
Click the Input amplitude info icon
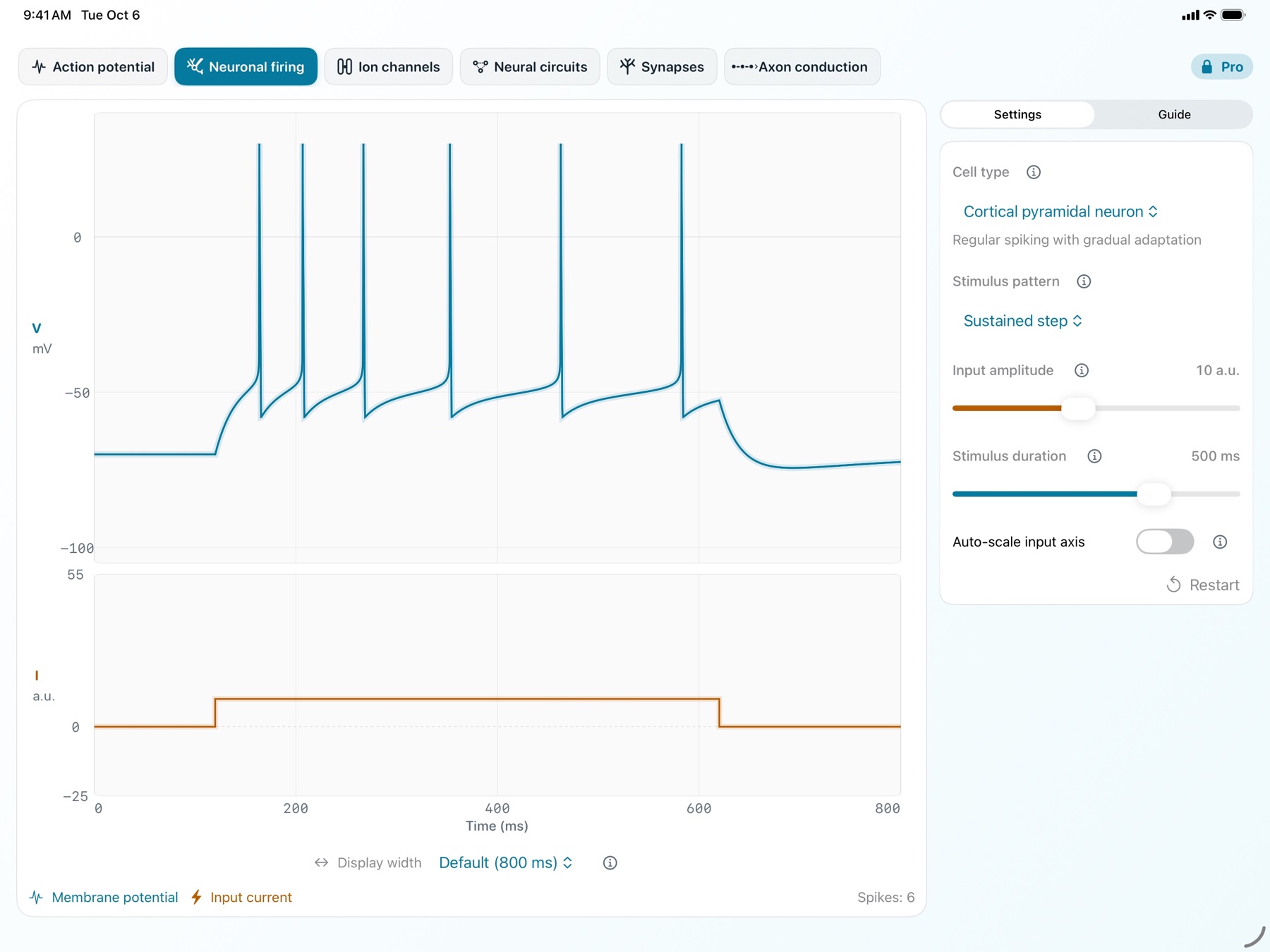pos(1082,370)
